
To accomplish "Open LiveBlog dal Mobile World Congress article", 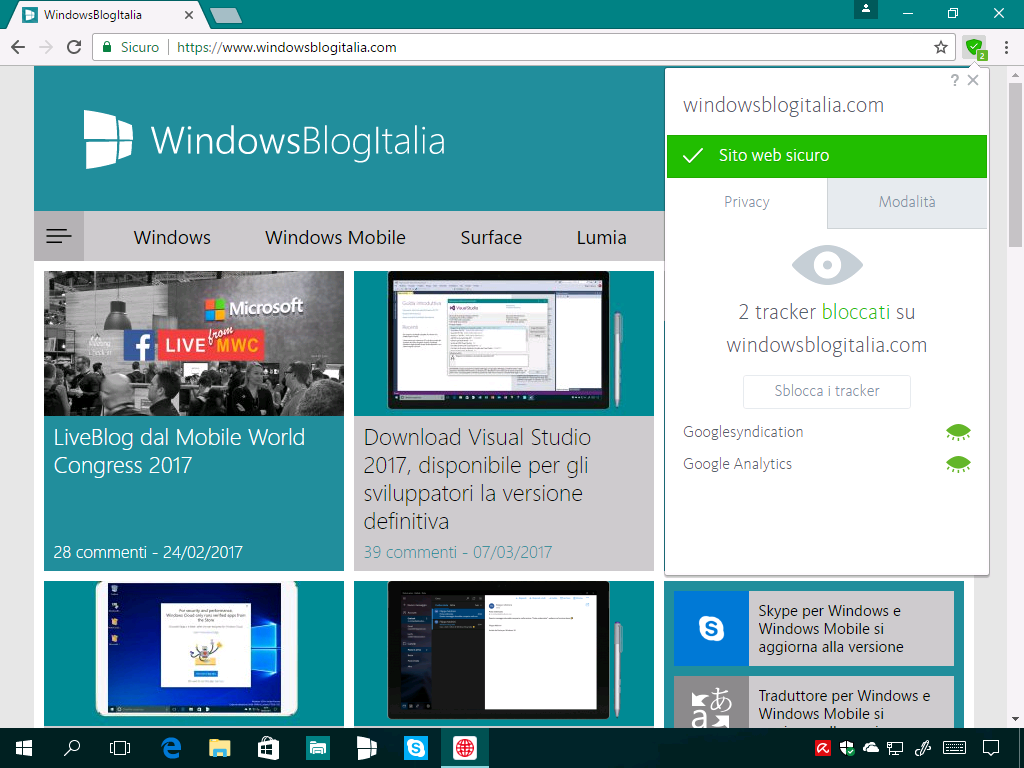I will pyautogui.click(x=179, y=451).
